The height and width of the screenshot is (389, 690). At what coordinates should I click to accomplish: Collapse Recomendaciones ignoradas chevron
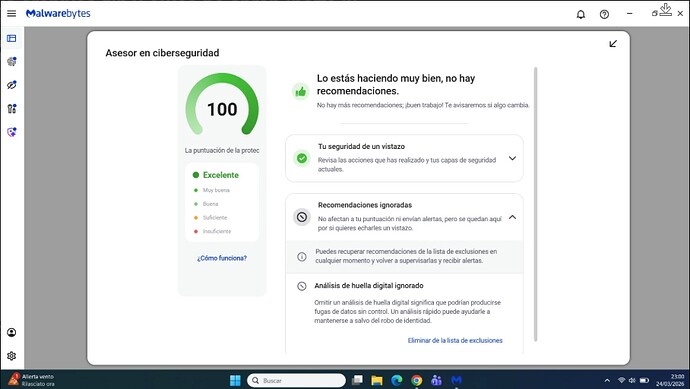click(x=512, y=217)
